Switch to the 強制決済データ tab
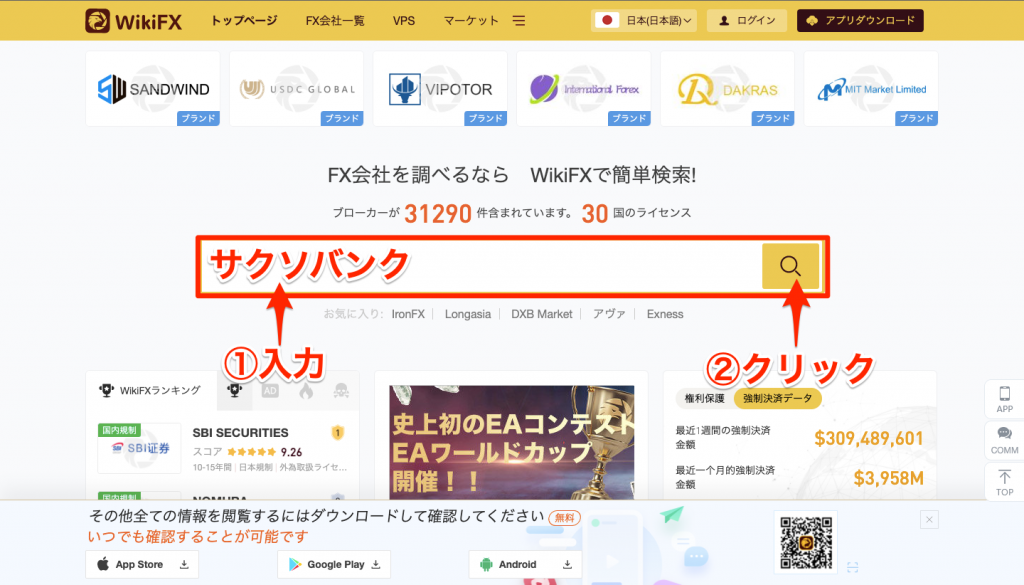1024x585 pixels. coord(778,398)
